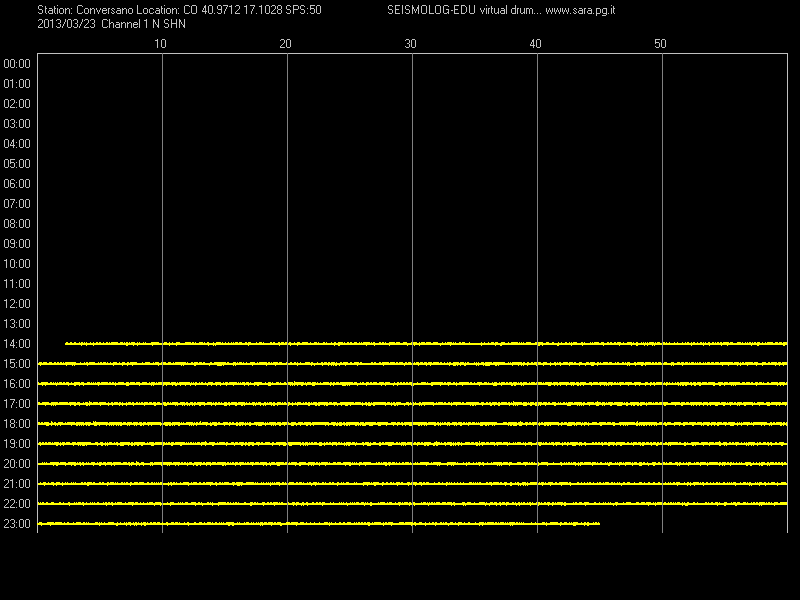Click the 19:00 seismic trace line
This screenshot has width=800, height=600.
pyautogui.click(x=412, y=444)
